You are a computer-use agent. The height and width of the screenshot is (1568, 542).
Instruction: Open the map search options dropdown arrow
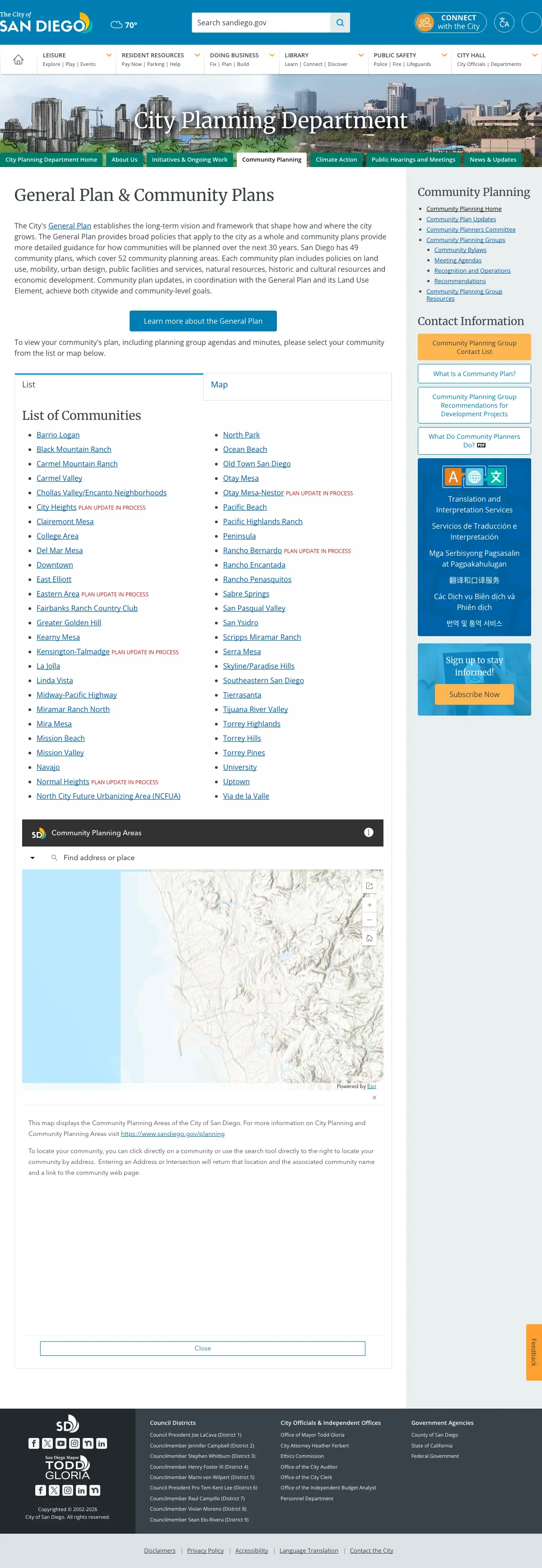pyautogui.click(x=32, y=858)
